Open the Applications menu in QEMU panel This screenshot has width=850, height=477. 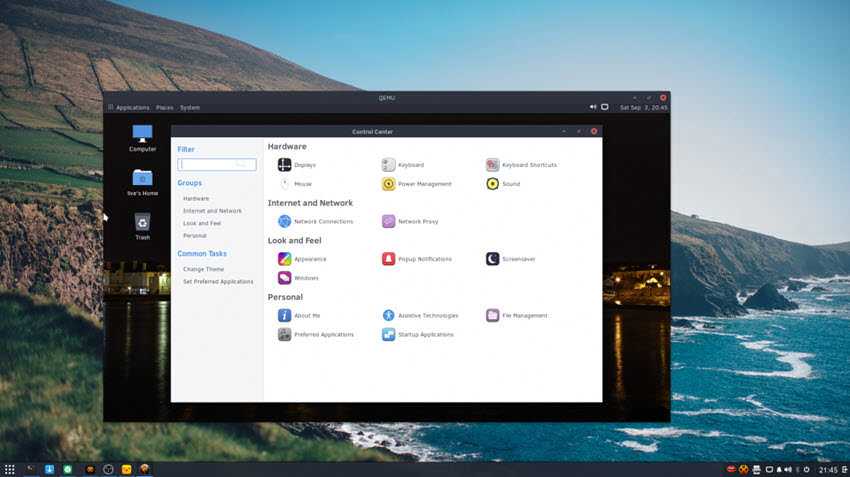pyautogui.click(x=133, y=107)
